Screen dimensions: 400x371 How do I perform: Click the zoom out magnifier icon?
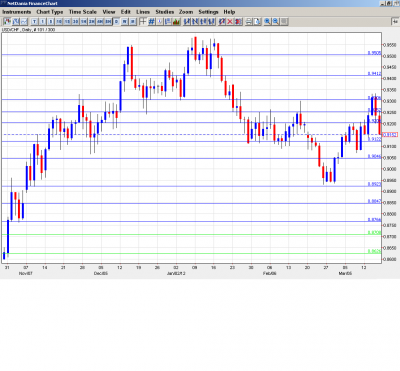coord(276,22)
